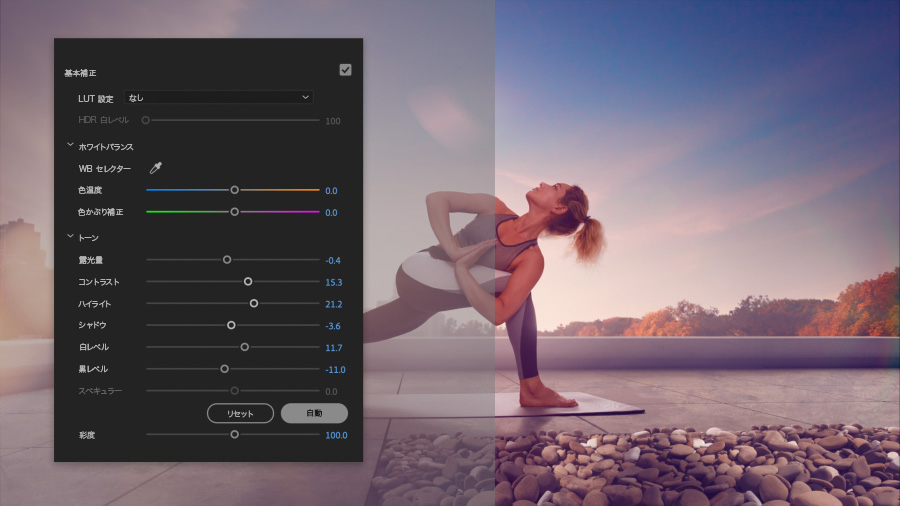The image size is (900, 506).
Task: Click the トーン section label
Action: pos(88,238)
